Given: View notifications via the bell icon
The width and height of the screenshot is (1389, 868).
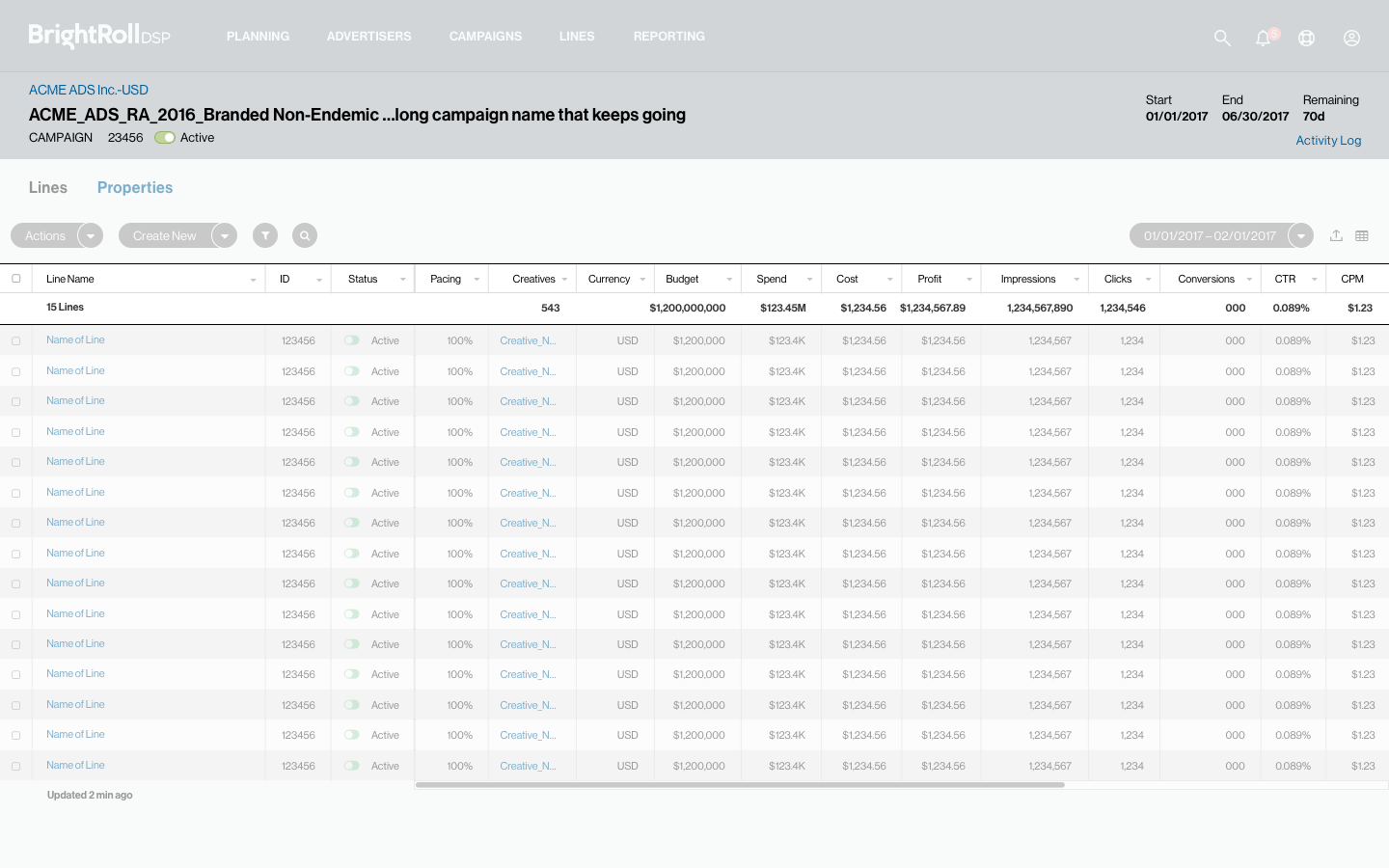Looking at the screenshot, I should pyautogui.click(x=1263, y=38).
